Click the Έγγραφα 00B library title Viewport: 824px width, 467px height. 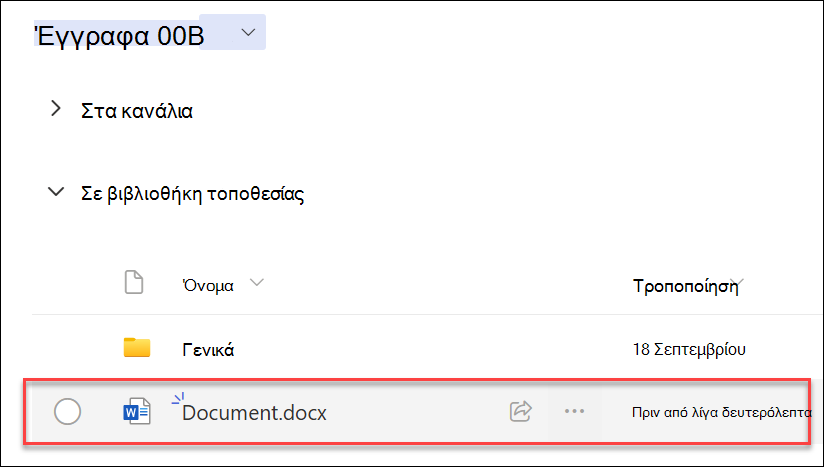click(x=119, y=36)
